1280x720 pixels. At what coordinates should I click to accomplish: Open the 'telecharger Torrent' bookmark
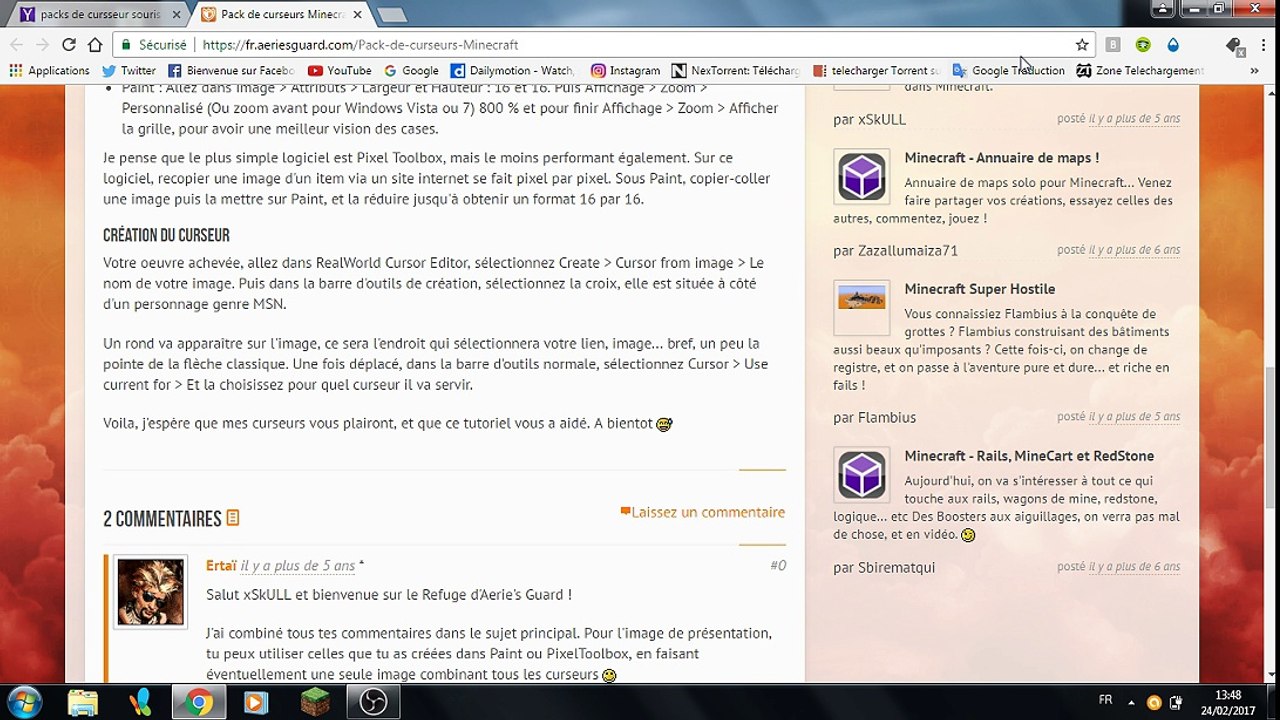[877, 71]
